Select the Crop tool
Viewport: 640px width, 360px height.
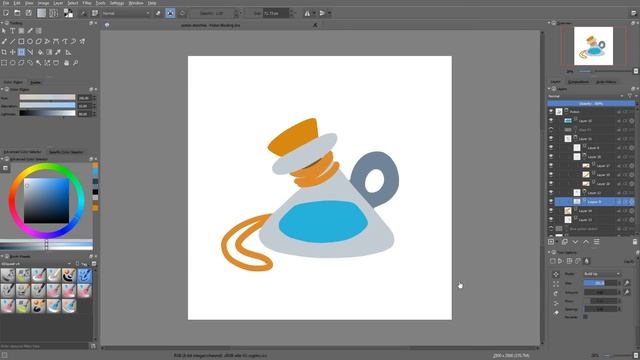coord(4,52)
